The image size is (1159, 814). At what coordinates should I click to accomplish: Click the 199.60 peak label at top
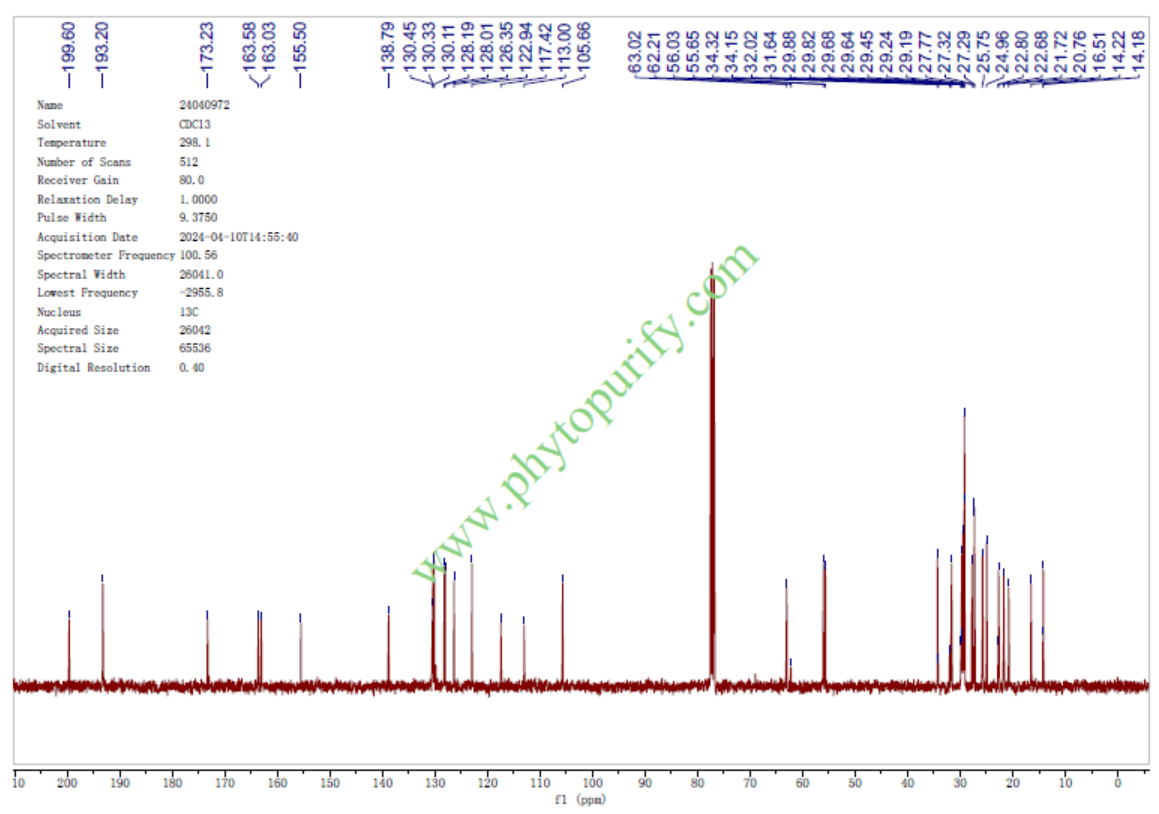(68, 41)
